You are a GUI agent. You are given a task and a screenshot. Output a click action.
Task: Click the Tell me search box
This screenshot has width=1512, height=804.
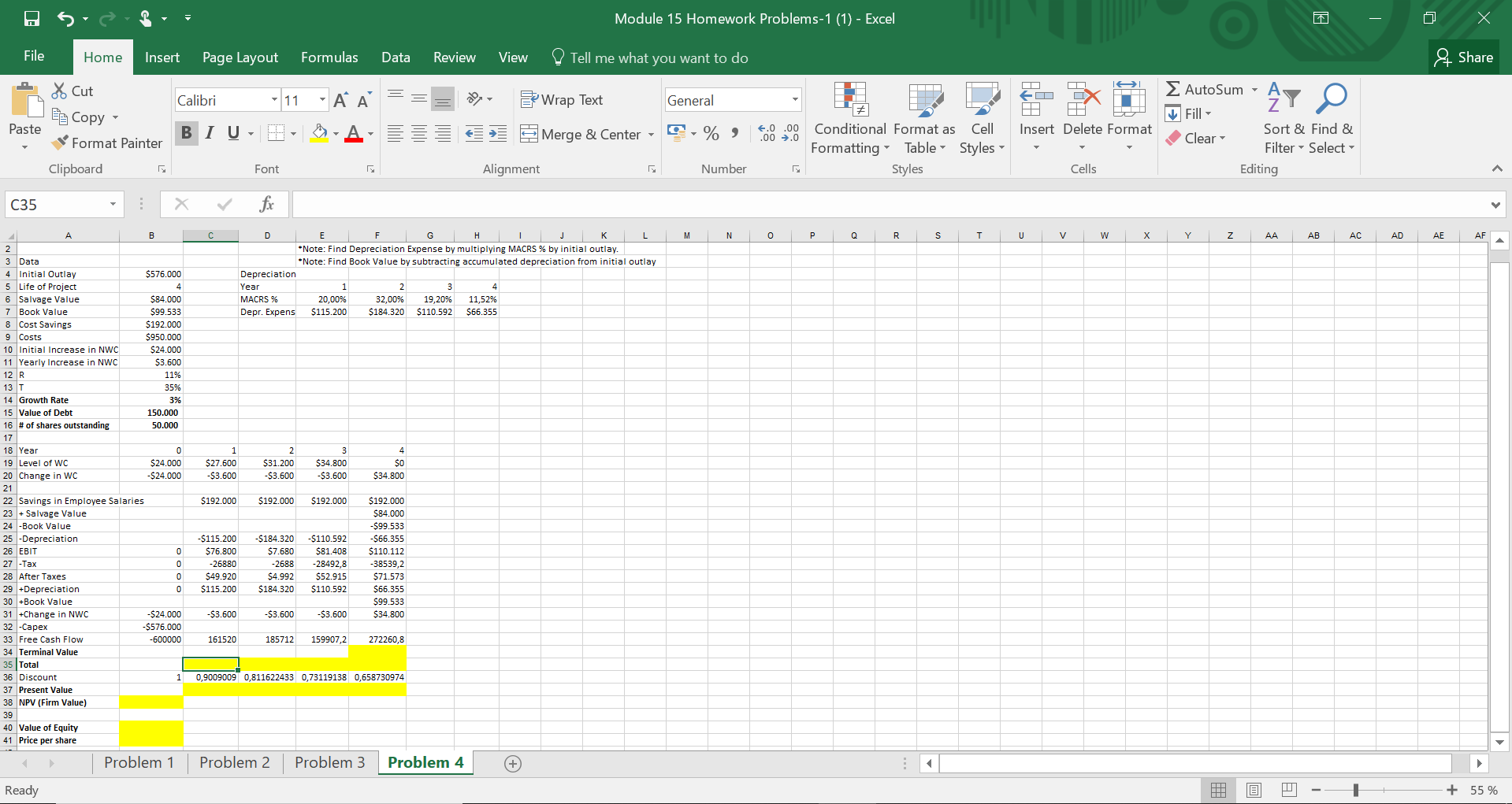[658, 57]
